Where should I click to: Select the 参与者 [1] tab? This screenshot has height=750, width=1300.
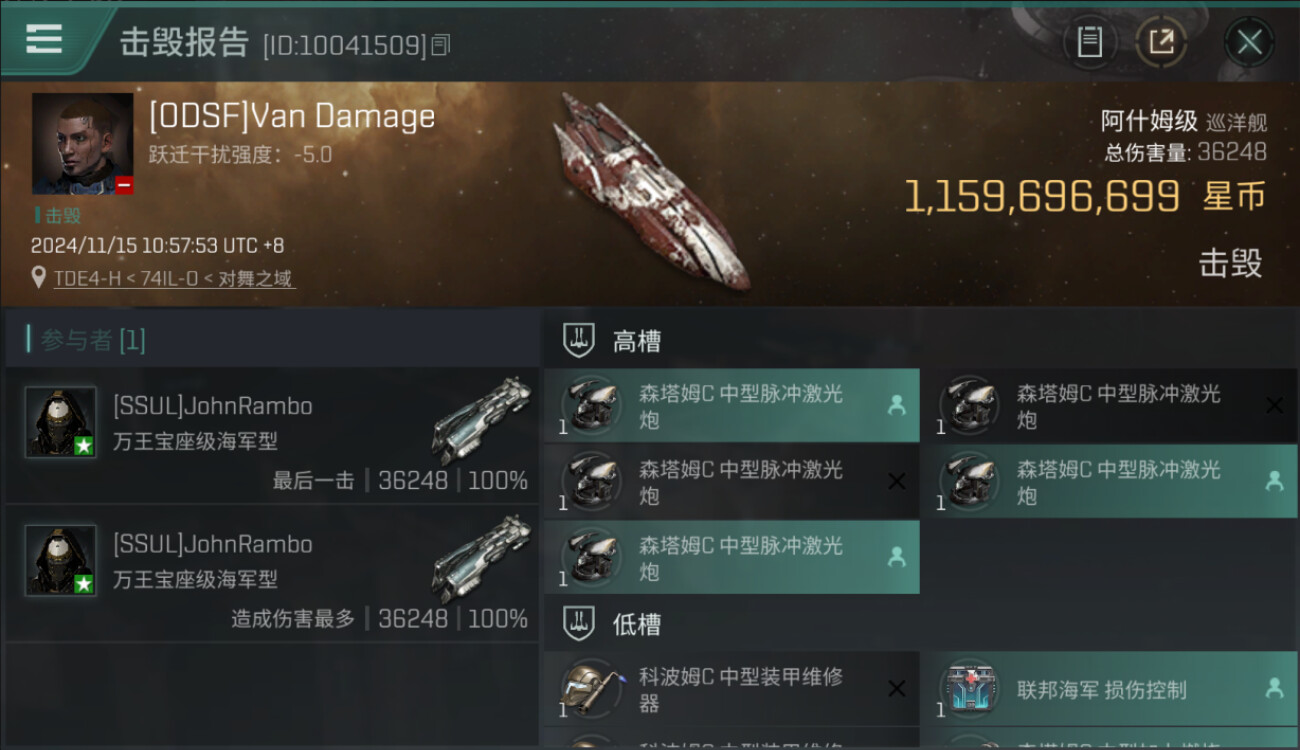tap(93, 340)
